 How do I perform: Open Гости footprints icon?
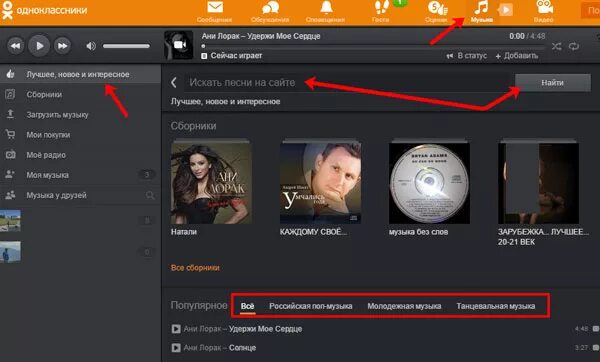(x=381, y=7)
